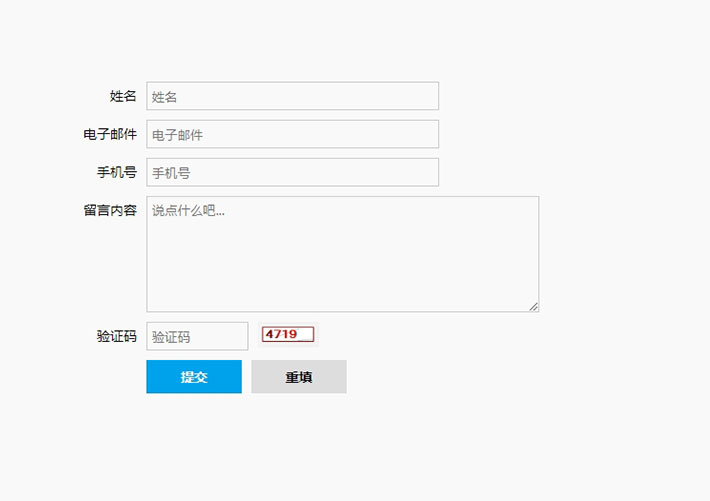Submit the form with 提交 button
Viewport: 710px width, 501px height.
click(194, 377)
